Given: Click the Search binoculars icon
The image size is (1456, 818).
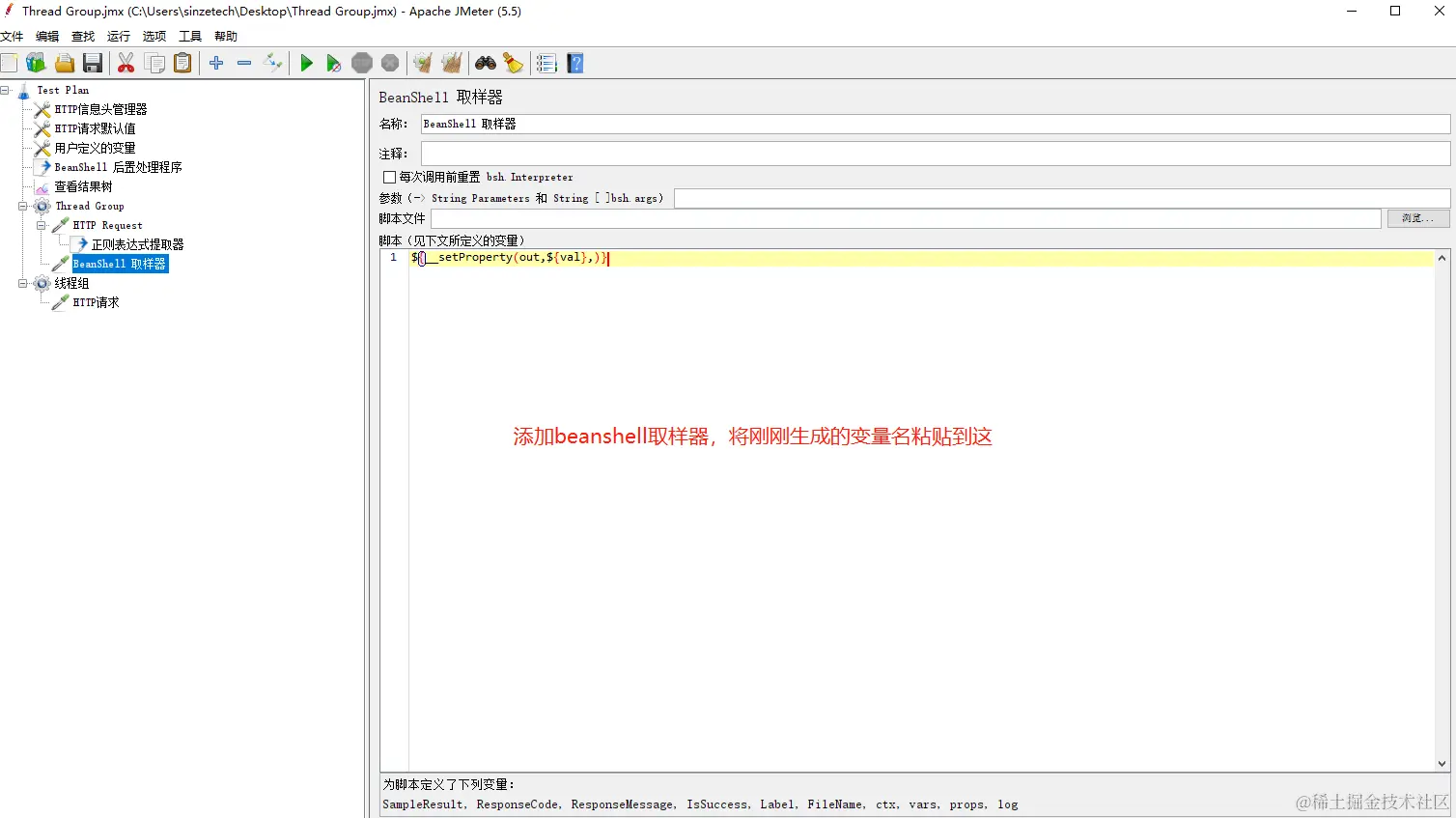Looking at the screenshot, I should [x=486, y=64].
